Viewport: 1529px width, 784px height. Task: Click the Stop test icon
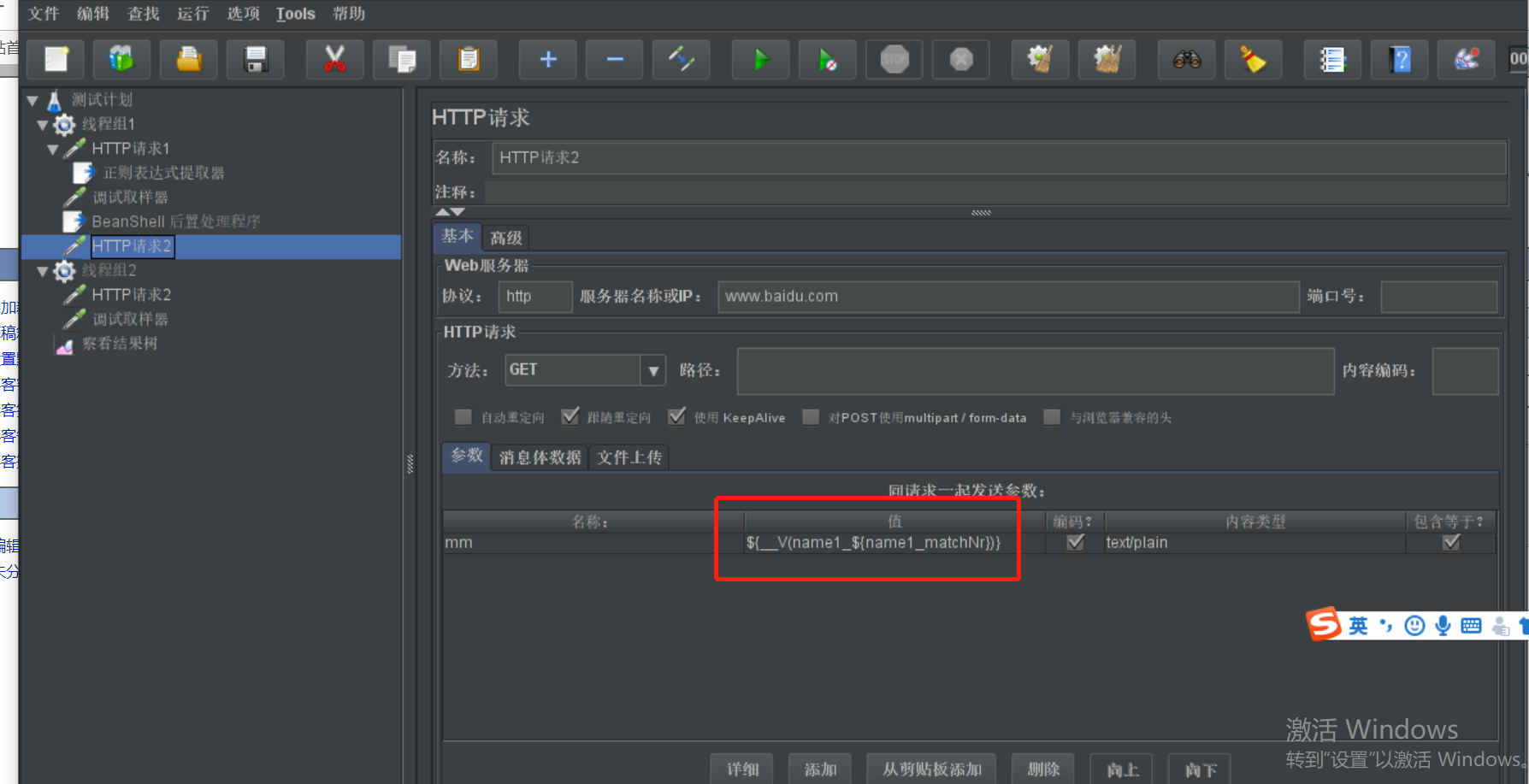click(894, 59)
